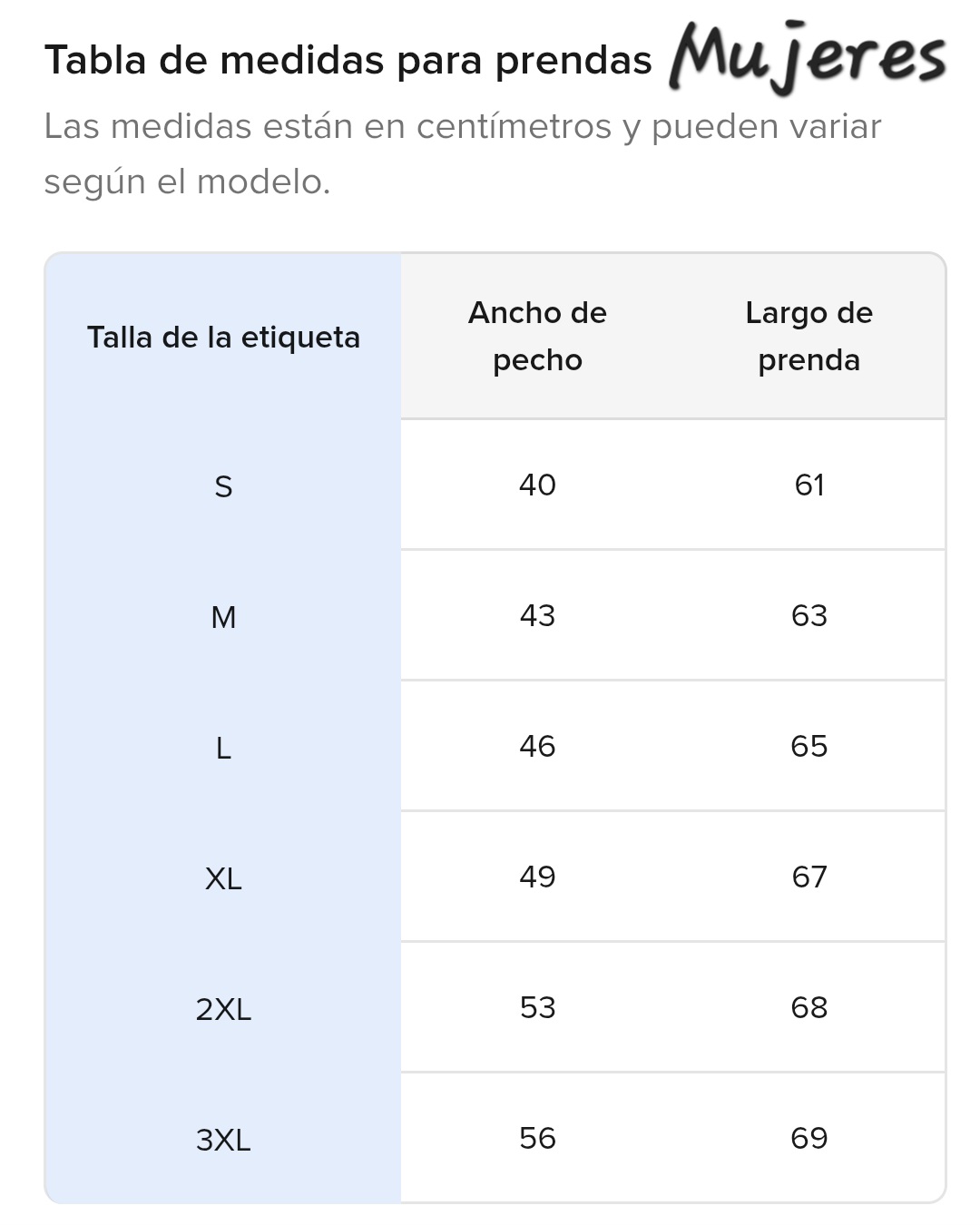The image size is (980, 1225).
Task: Click the "Talla de la etiqueta" column header
Action: [223, 338]
